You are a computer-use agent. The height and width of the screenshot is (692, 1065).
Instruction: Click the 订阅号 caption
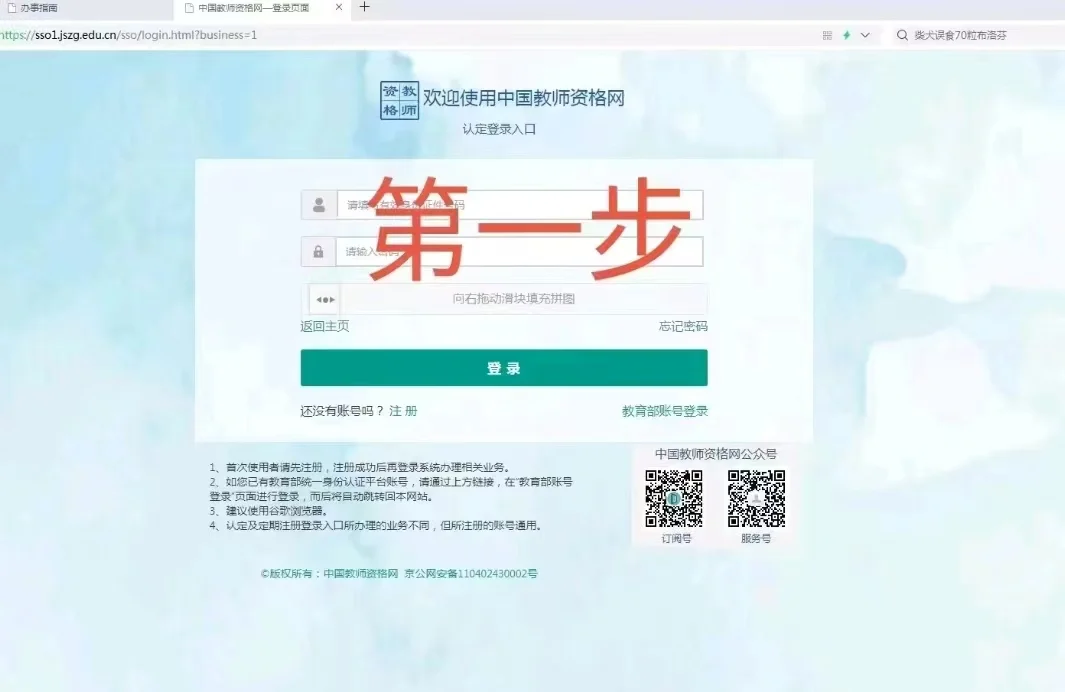pos(676,539)
